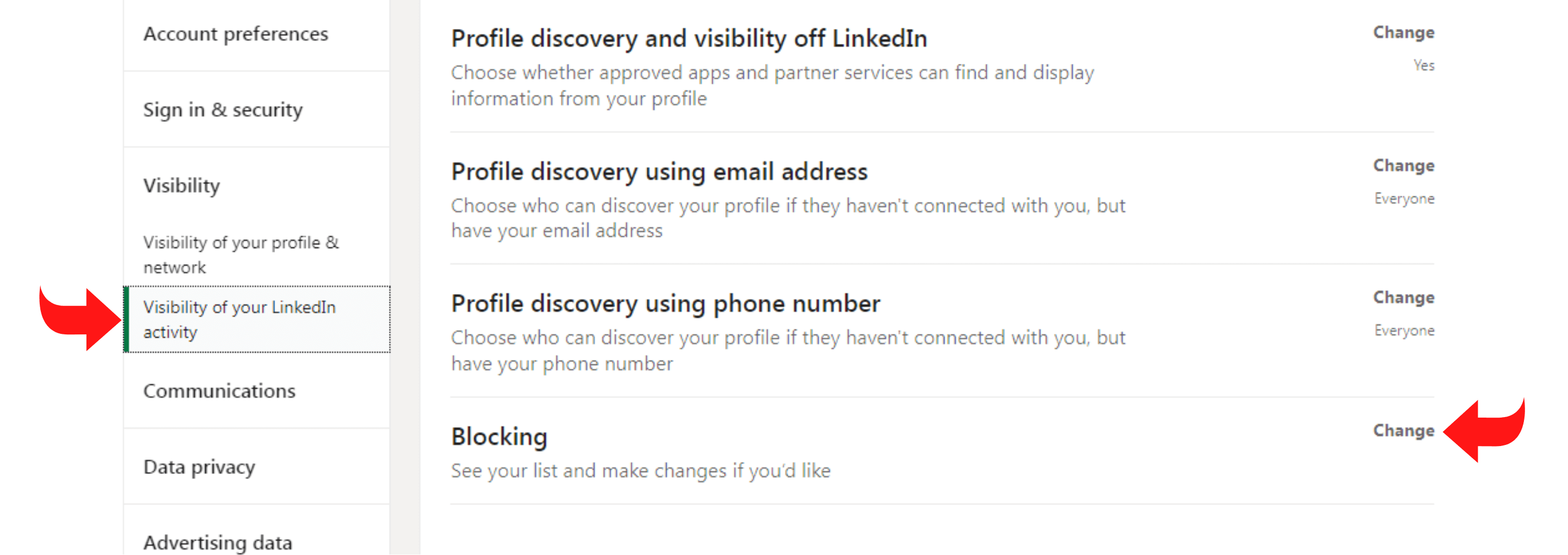This screenshot has width=1568, height=555.
Task: Navigate to Data privacy settings
Action: 199,467
